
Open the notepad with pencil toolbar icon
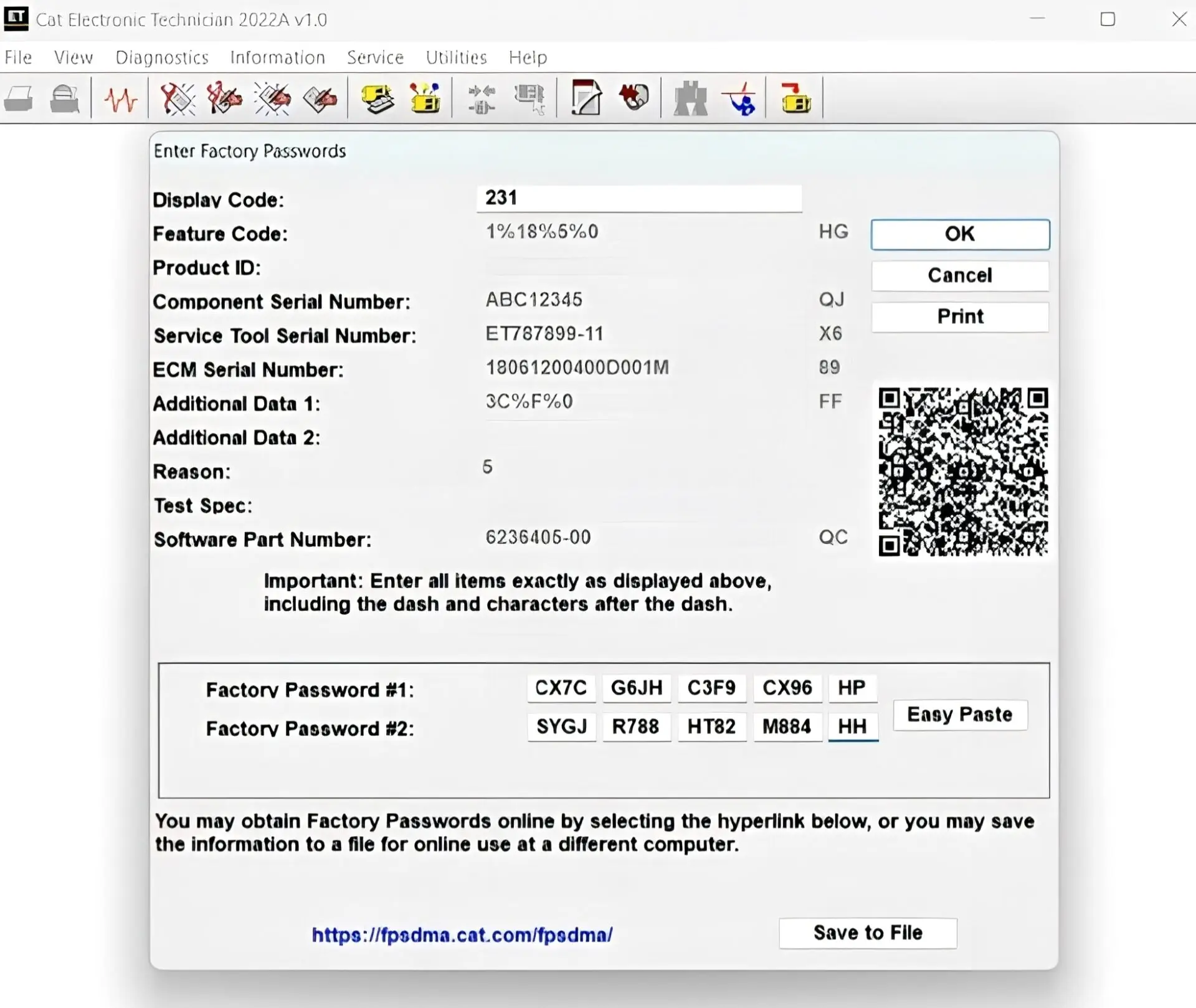(x=587, y=98)
